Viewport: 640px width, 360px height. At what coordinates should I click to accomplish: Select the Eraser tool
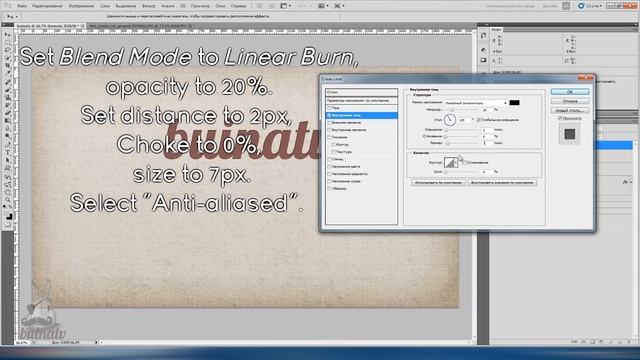coord(9,113)
